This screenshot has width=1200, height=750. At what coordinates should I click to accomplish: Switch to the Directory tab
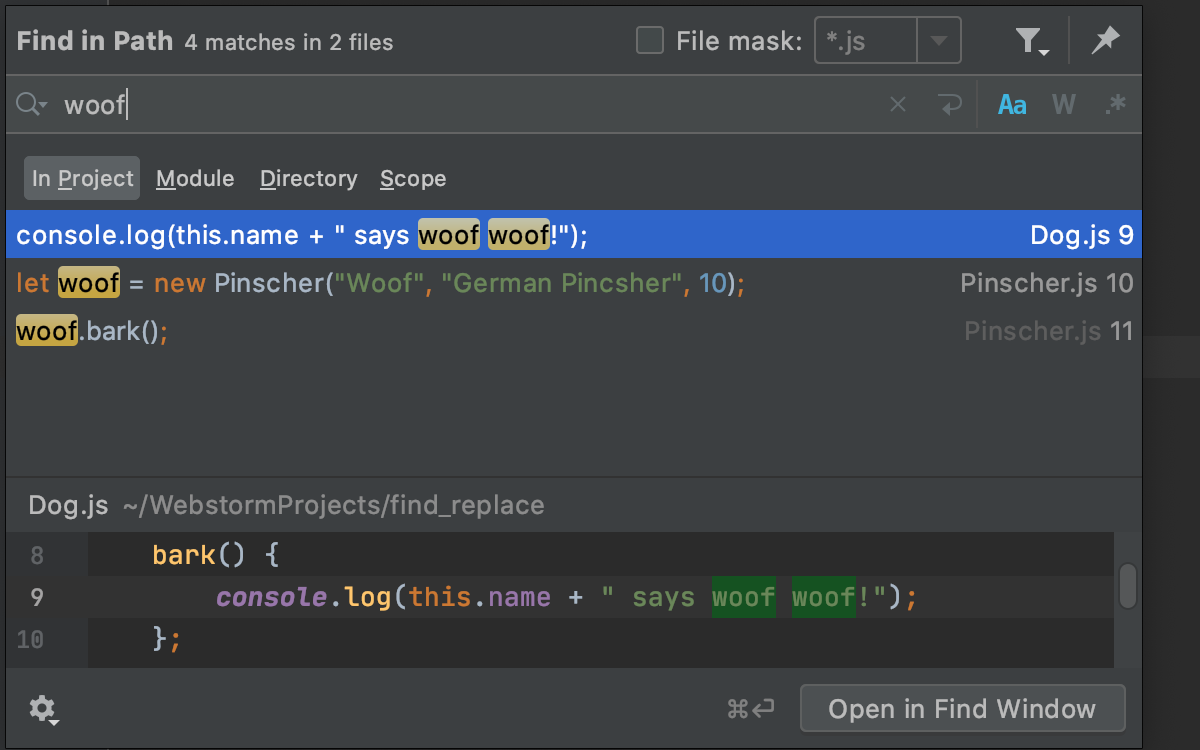pos(308,179)
